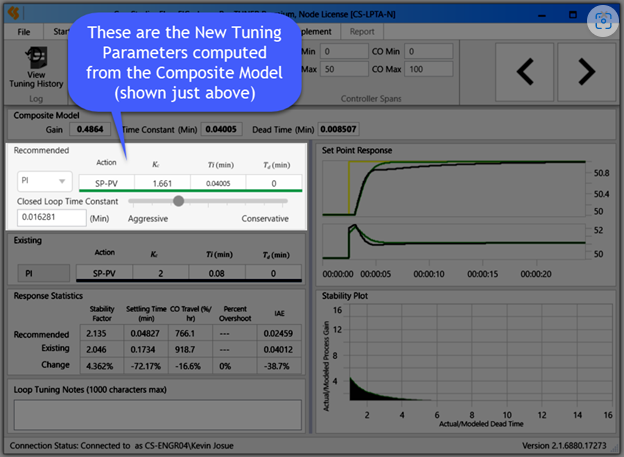Click existing Ti value 0.08
Screen dimensions: 624x457
(x=217, y=273)
